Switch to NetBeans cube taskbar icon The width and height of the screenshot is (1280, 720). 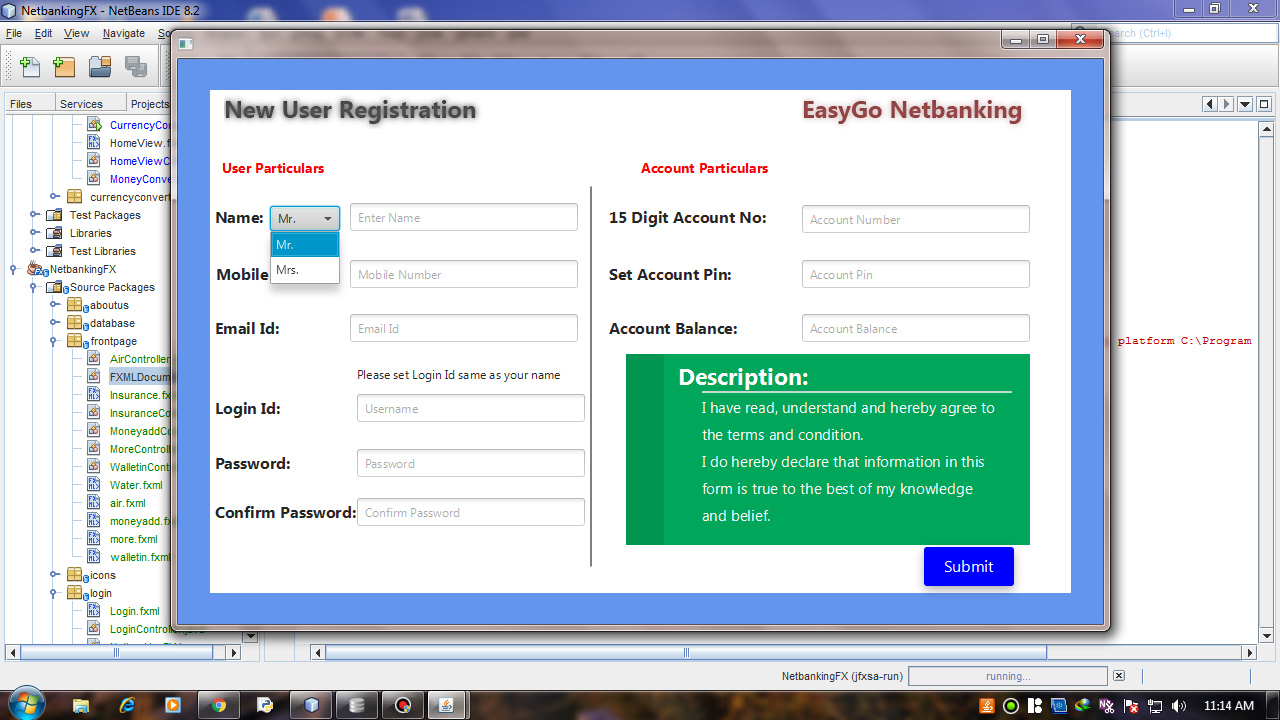(311, 705)
